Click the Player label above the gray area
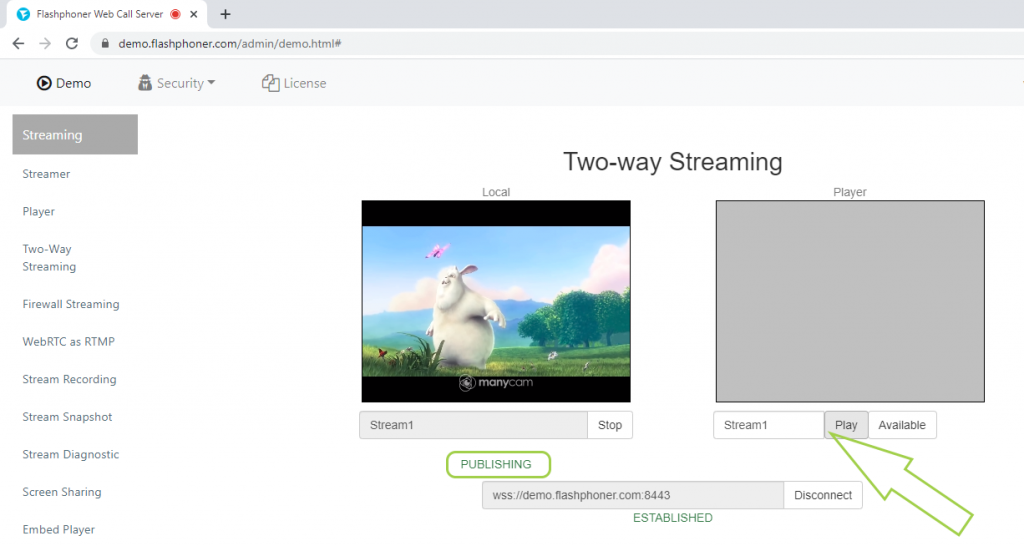The image size is (1024, 546). (850, 192)
